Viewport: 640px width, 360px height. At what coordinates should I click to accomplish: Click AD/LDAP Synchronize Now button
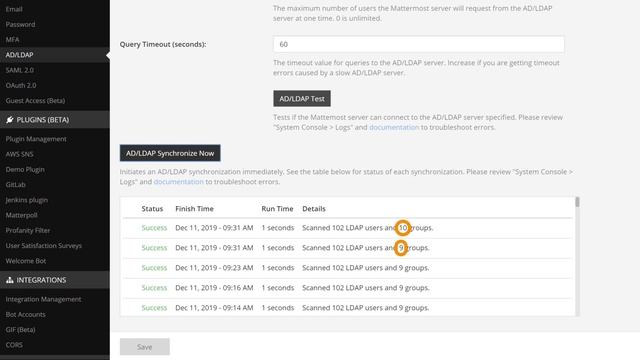pos(170,153)
